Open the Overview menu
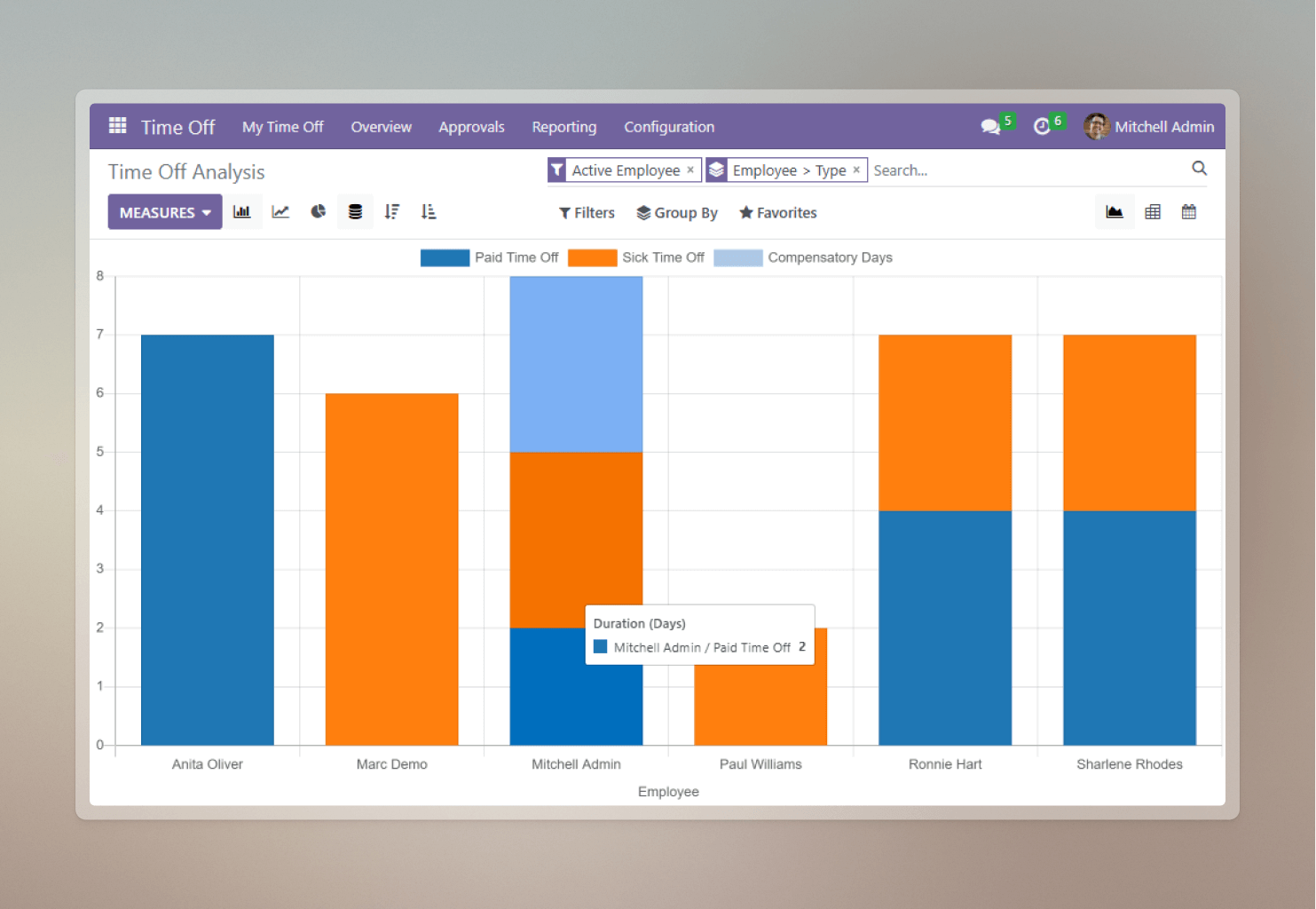The image size is (1316, 909). [x=382, y=127]
